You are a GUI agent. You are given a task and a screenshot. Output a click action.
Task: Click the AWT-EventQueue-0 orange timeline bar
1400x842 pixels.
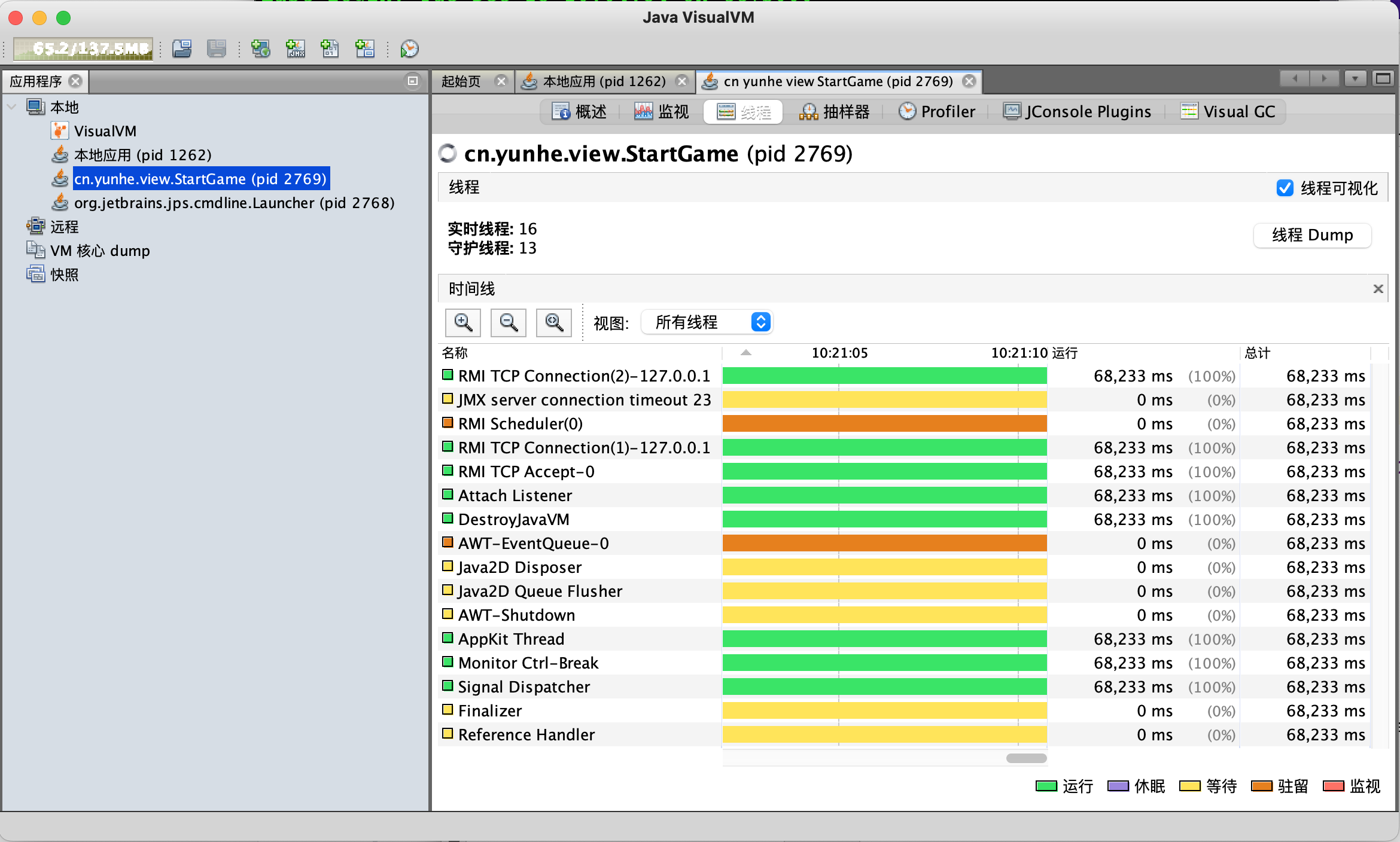pyautogui.click(x=884, y=543)
